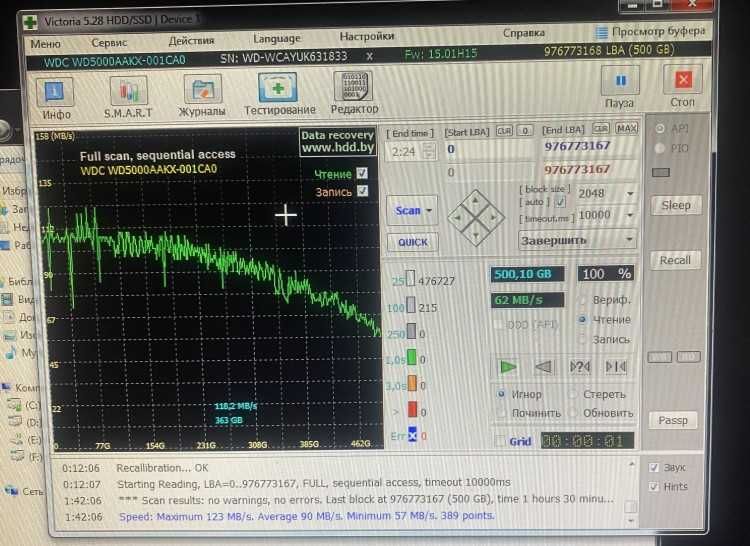Screen dimensions: 750x546
Task: Click the 0 button beside Start LBA
Action: point(525,131)
